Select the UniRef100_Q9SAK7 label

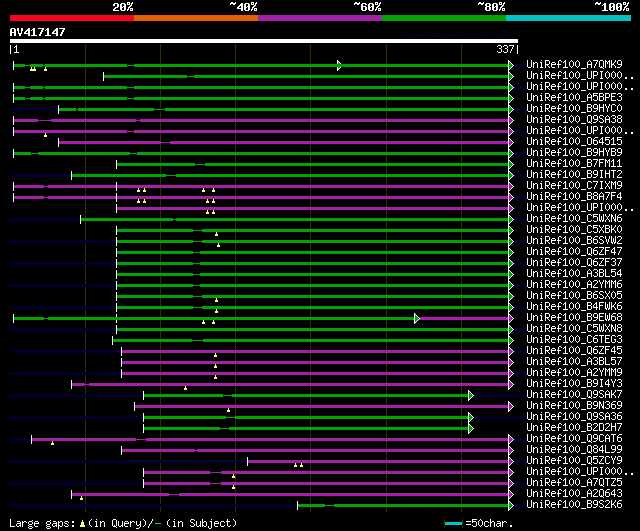[x=574, y=395]
